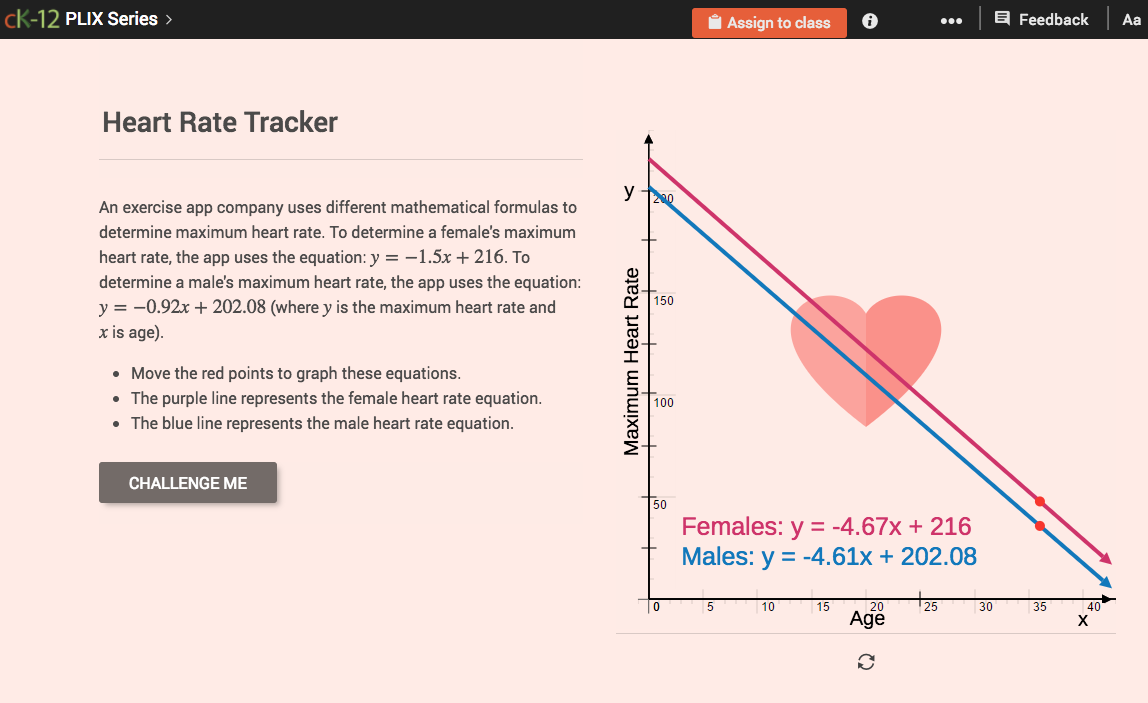Expand the breadcrumb chevron next to PLIX Series

click(168, 18)
